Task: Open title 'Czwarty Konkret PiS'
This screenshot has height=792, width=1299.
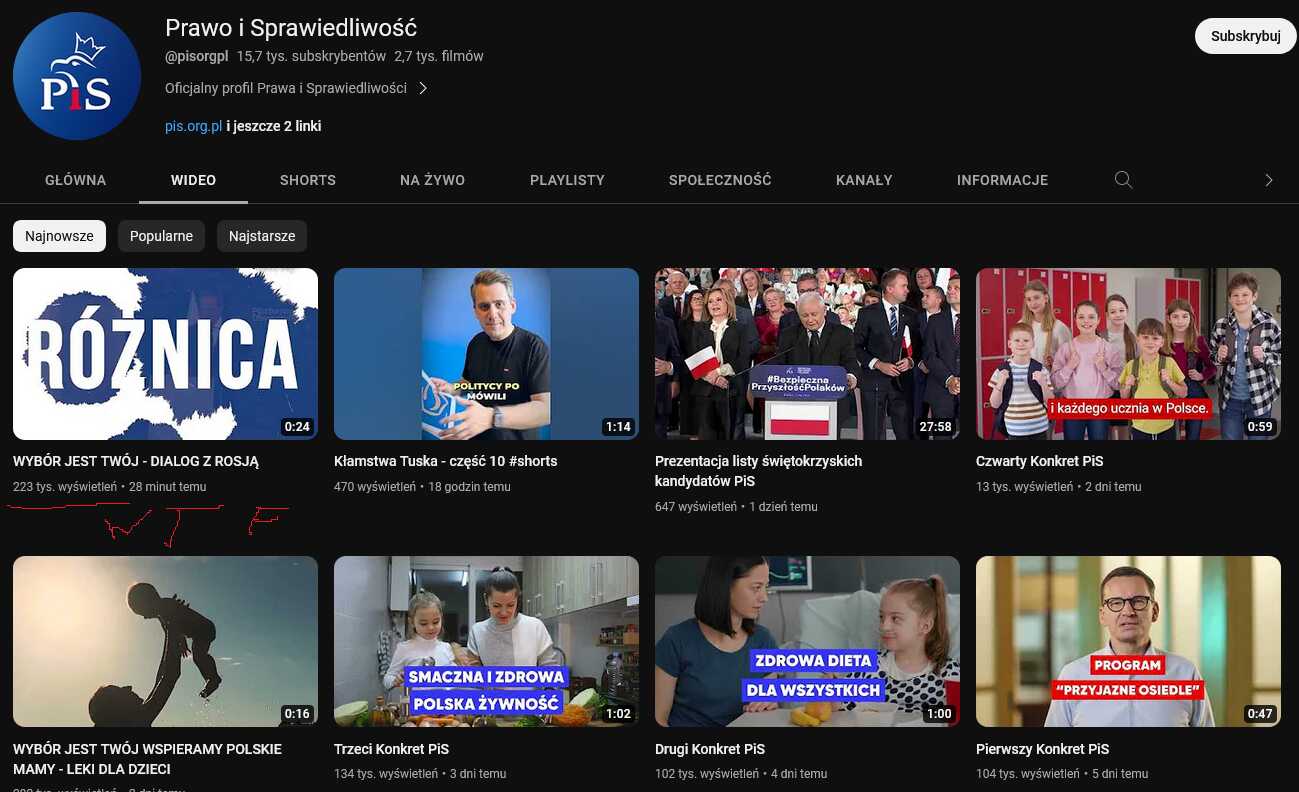Action: [1039, 461]
